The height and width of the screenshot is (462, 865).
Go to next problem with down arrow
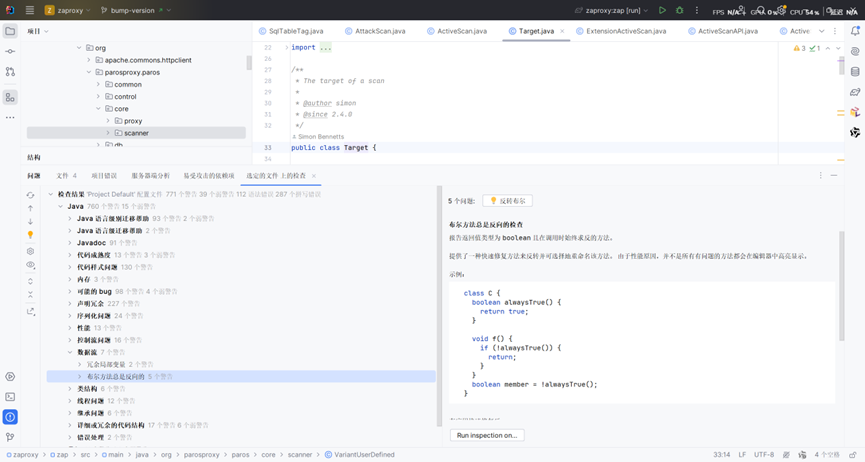(30, 221)
